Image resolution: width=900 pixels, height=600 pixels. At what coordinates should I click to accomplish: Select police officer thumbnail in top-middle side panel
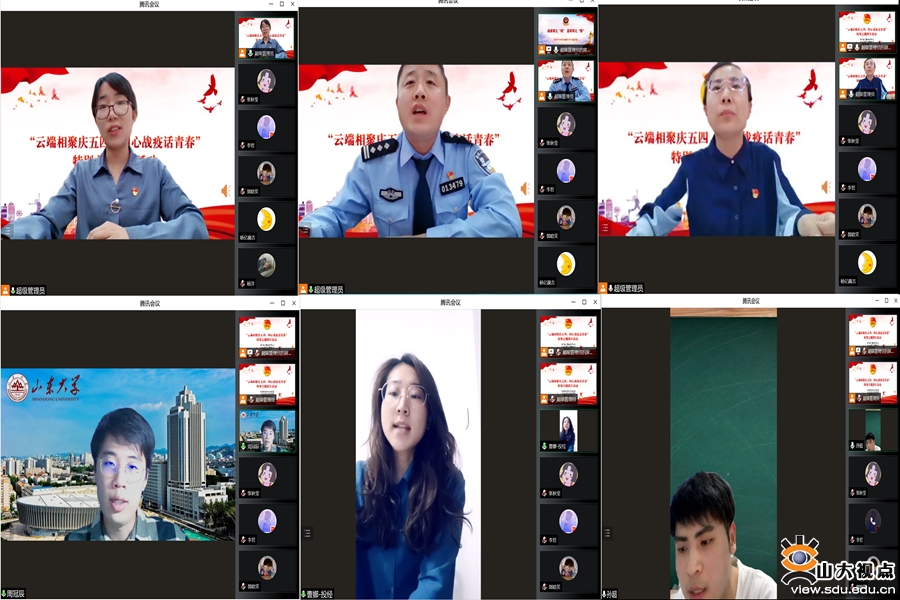pos(566,82)
